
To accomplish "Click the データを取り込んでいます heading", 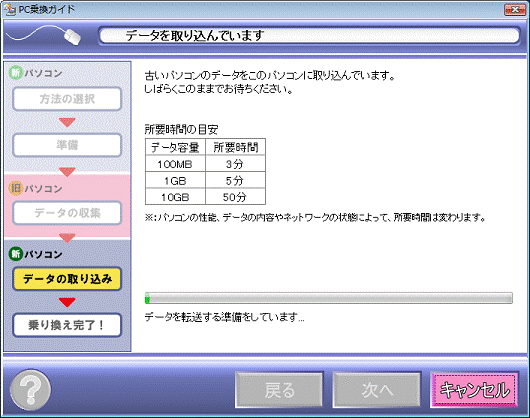I will pos(194,35).
